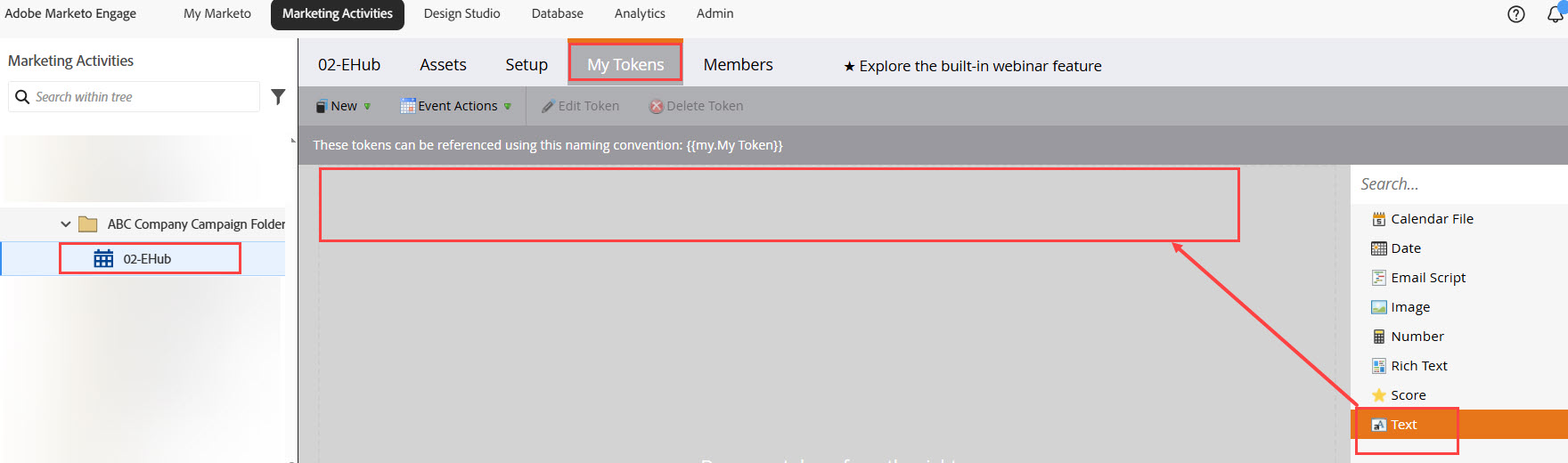
Task: Click the Edit Token pencil icon
Action: (x=548, y=106)
